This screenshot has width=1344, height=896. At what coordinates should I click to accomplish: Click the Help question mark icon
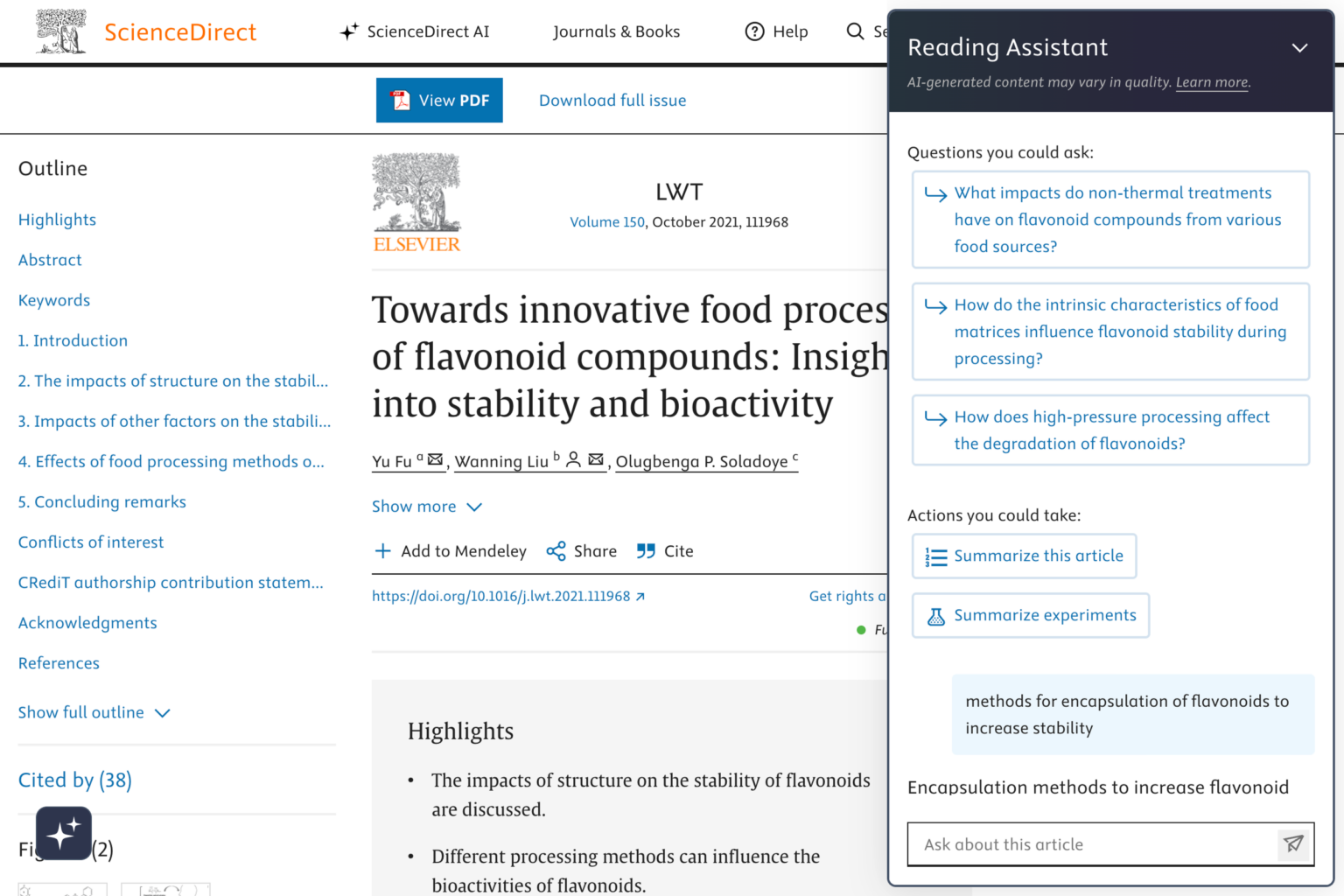click(754, 31)
